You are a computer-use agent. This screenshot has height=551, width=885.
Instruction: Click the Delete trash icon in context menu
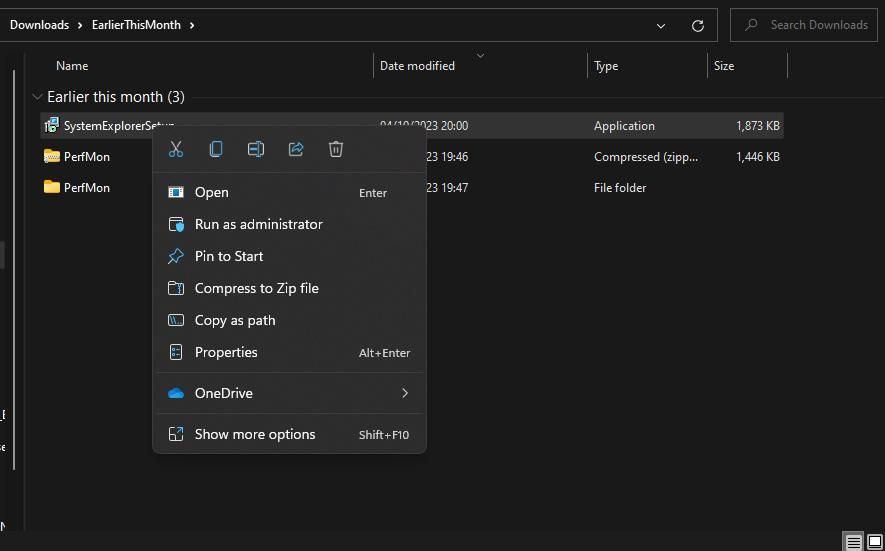point(336,149)
